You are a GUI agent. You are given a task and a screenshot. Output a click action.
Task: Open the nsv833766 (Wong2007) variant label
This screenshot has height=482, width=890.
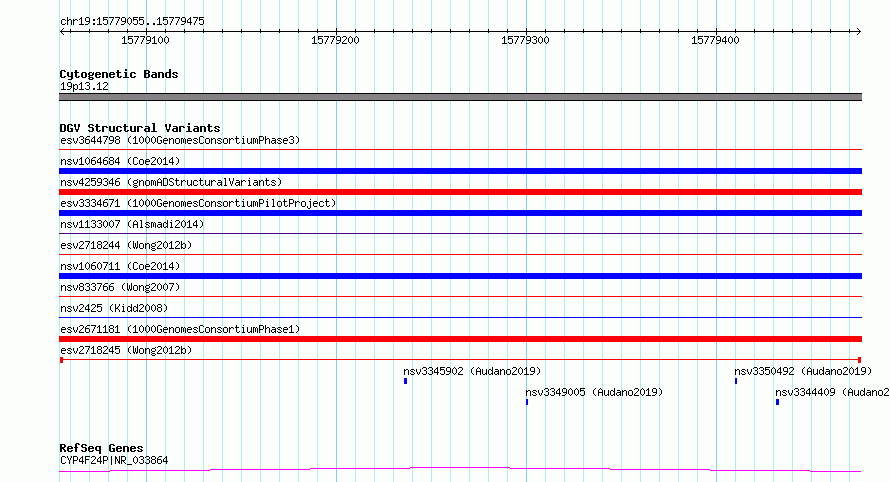click(120, 287)
